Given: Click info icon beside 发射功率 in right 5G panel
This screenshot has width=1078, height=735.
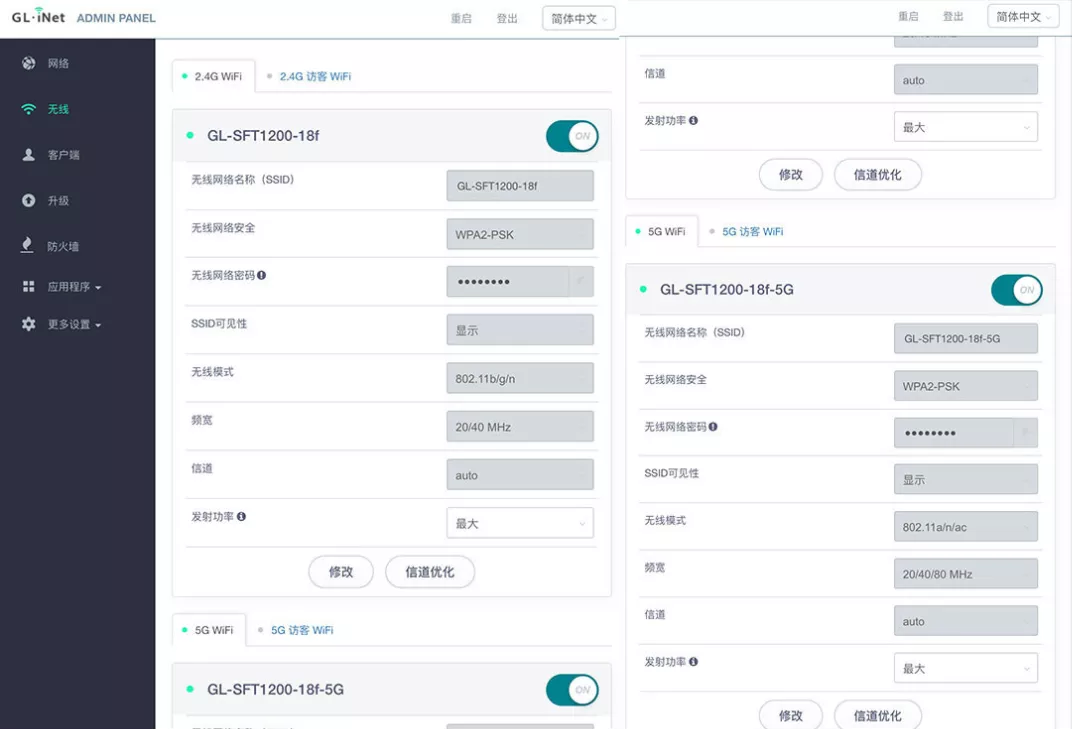Looking at the screenshot, I should [693, 661].
